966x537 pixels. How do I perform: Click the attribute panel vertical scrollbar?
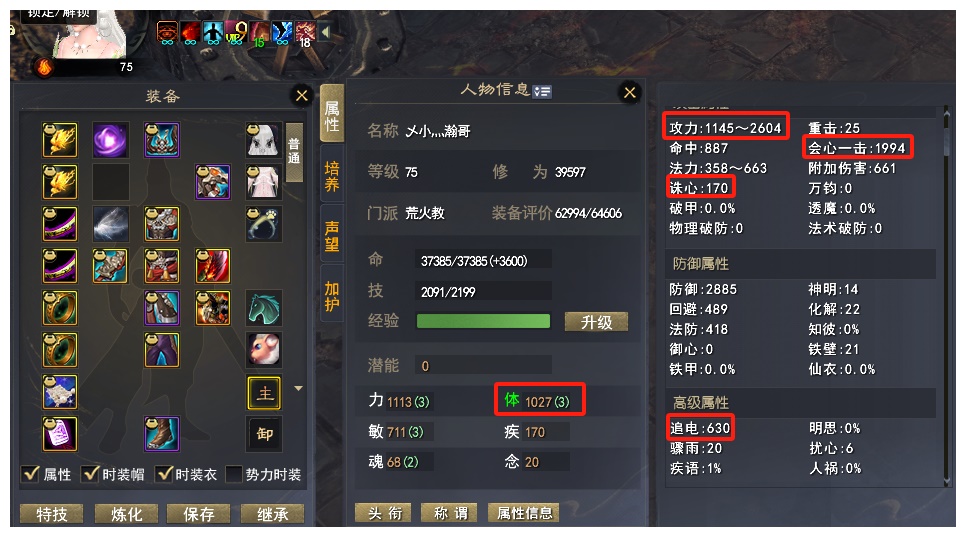click(x=947, y=296)
